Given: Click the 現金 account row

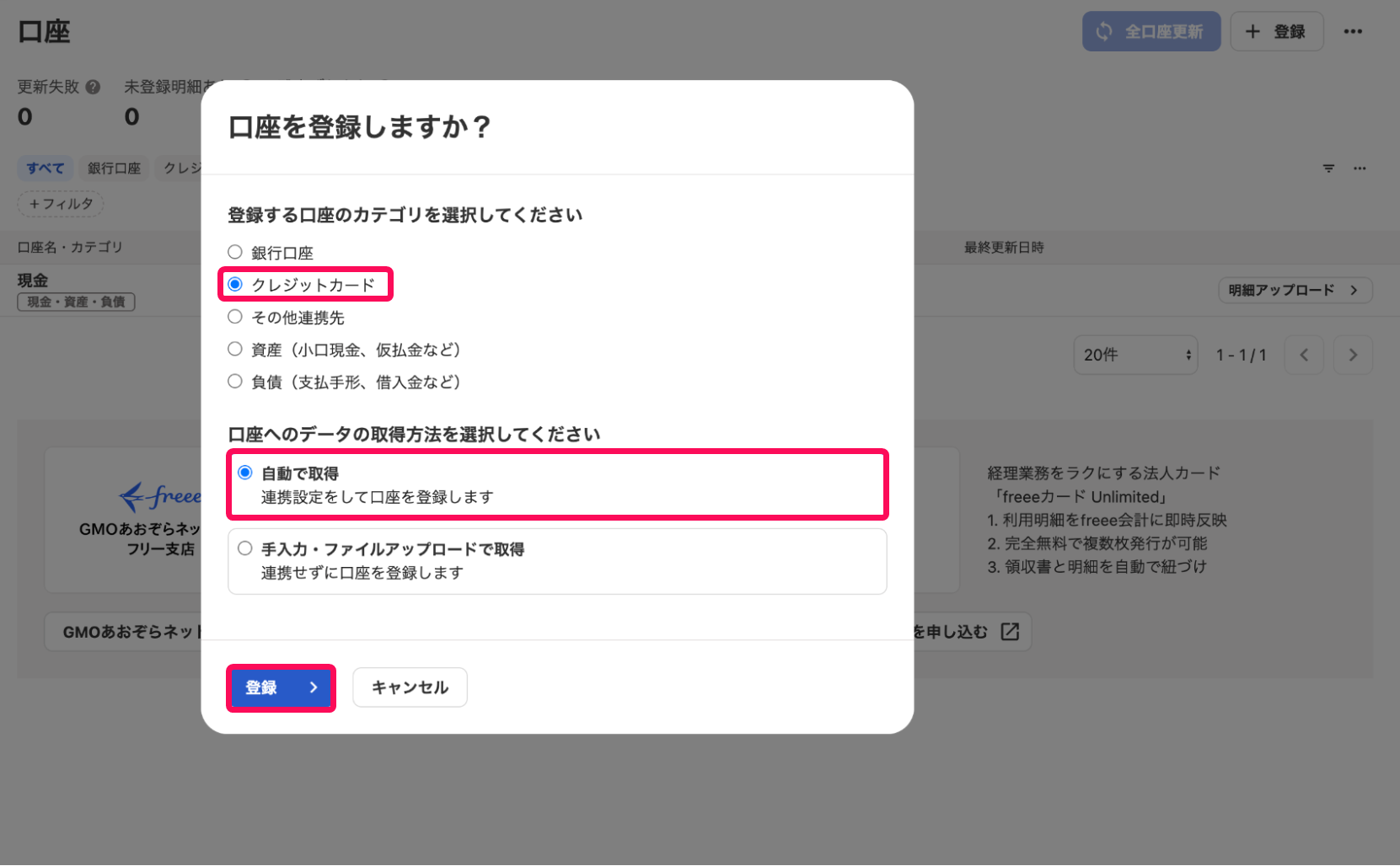Looking at the screenshot, I should (32, 280).
